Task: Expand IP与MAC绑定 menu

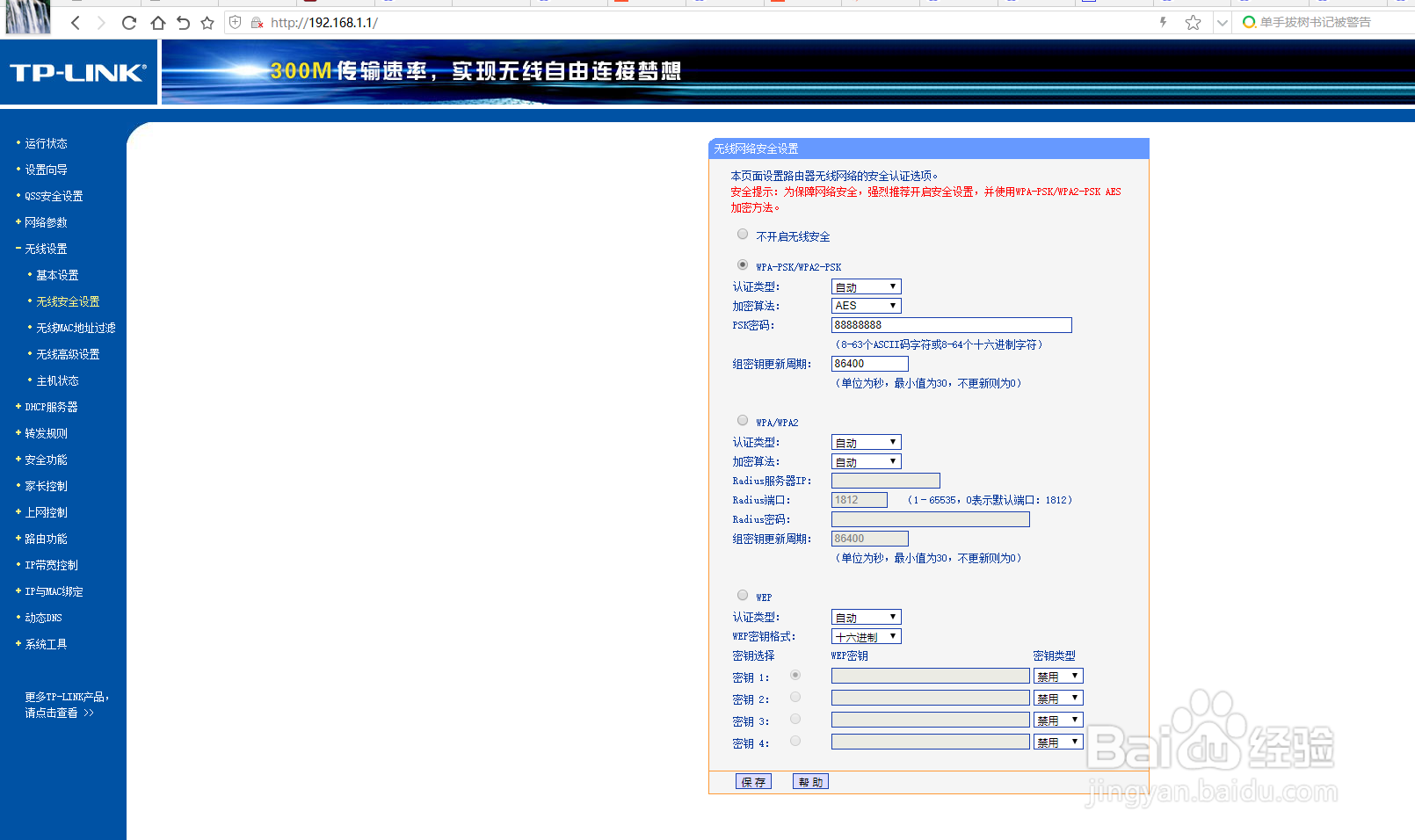Action: pyautogui.click(x=54, y=591)
